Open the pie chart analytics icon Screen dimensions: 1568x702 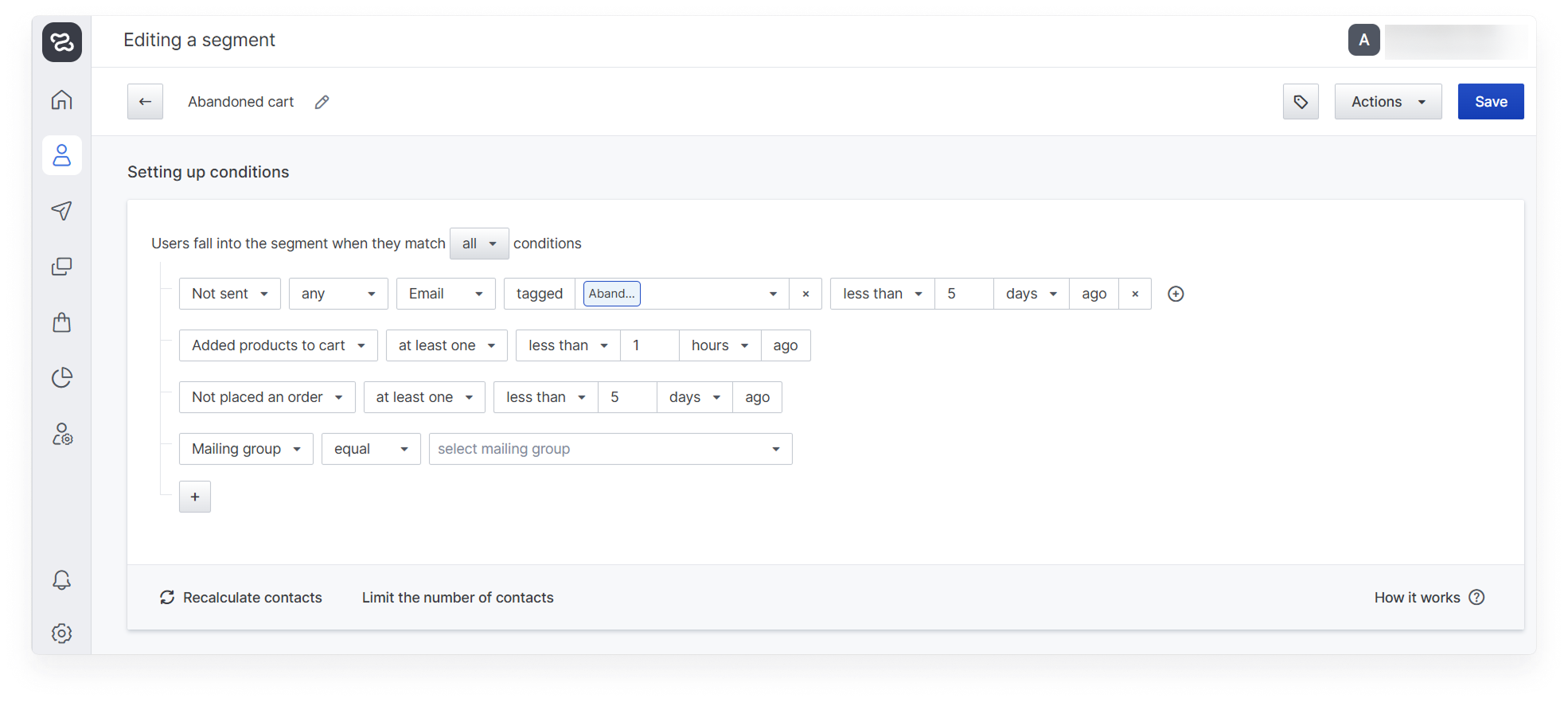pyautogui.click(x=61, y=377)
